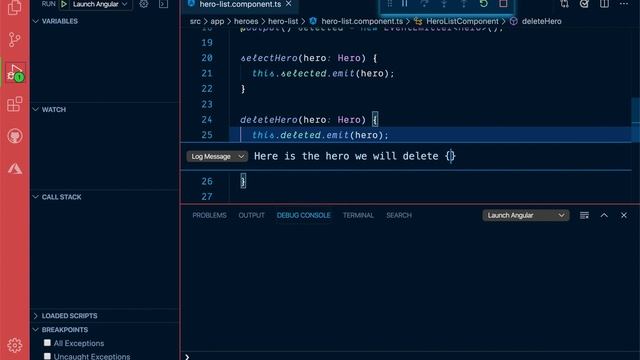Open the debug console icon in Run header
This screenshot has height=360, width=640.
tap(163, 4)
